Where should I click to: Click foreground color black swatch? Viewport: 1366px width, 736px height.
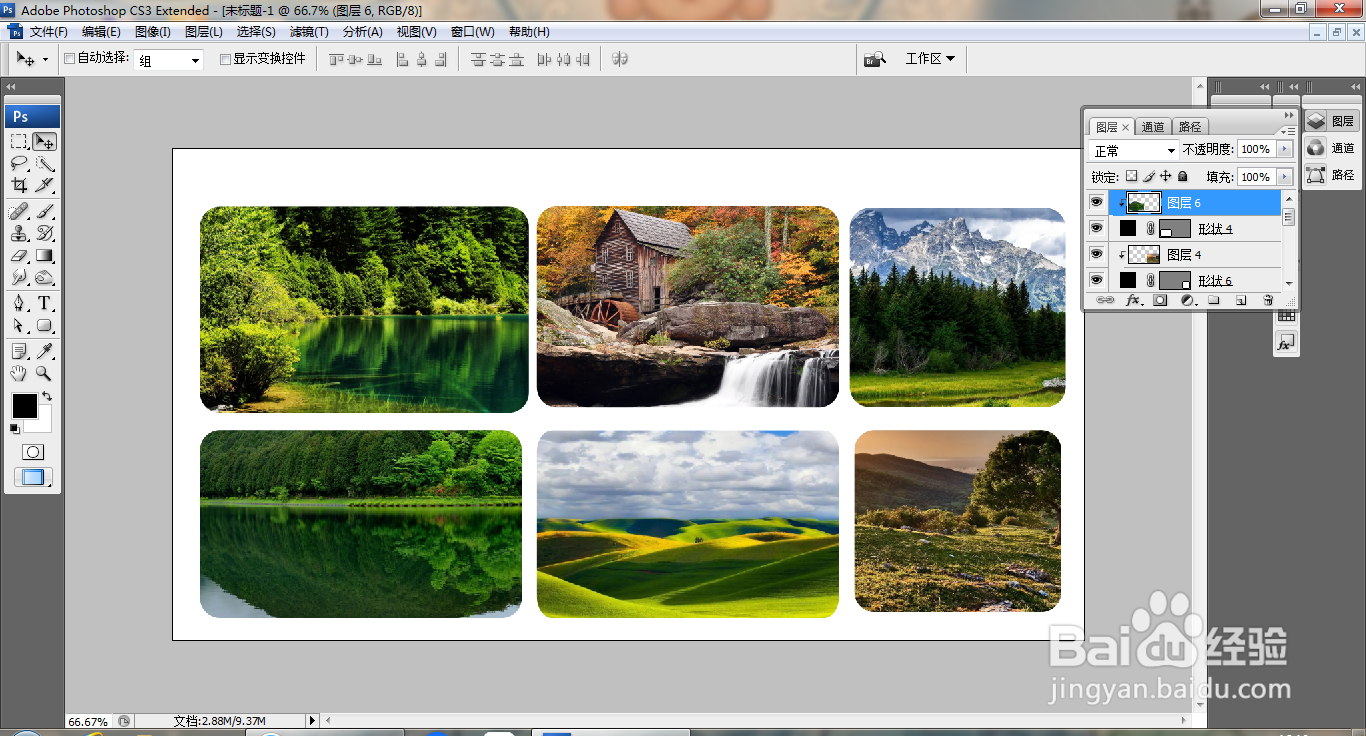[x=24, y=405]
